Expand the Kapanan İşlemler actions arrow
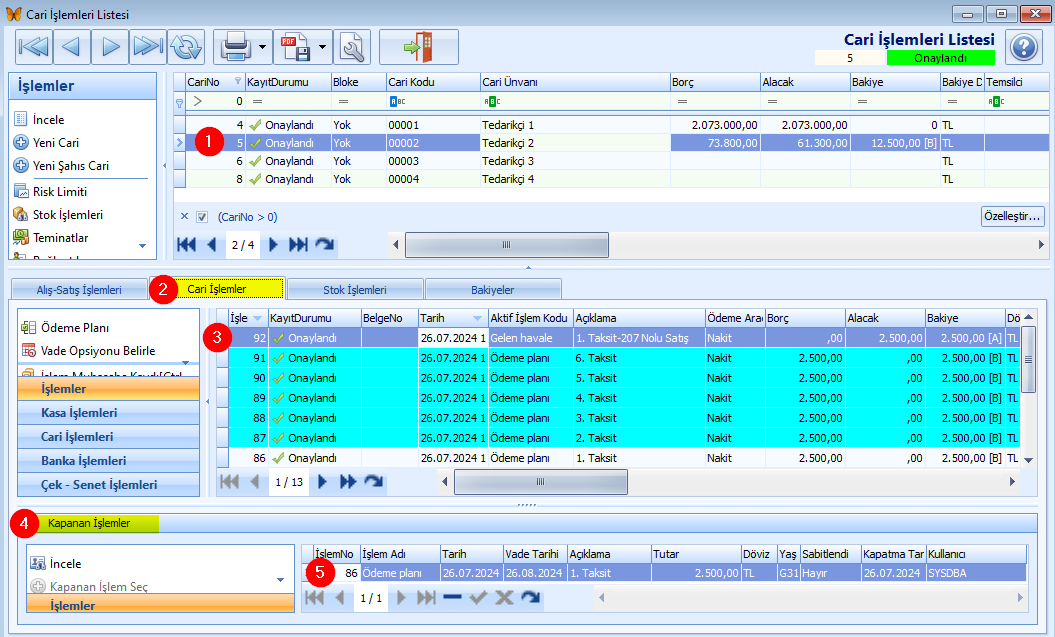1055x637 pixels. (281, 580)
